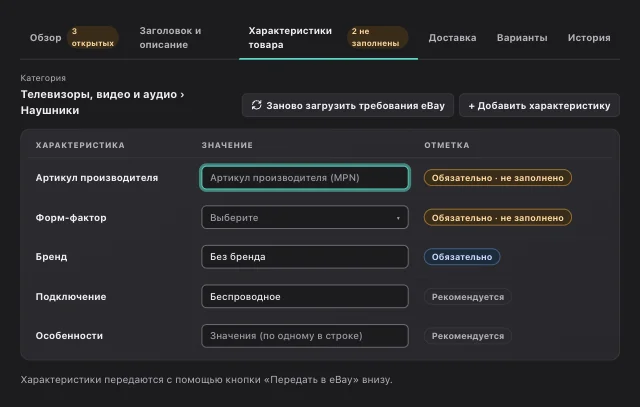Click the Особенности row label

[69, 336]
